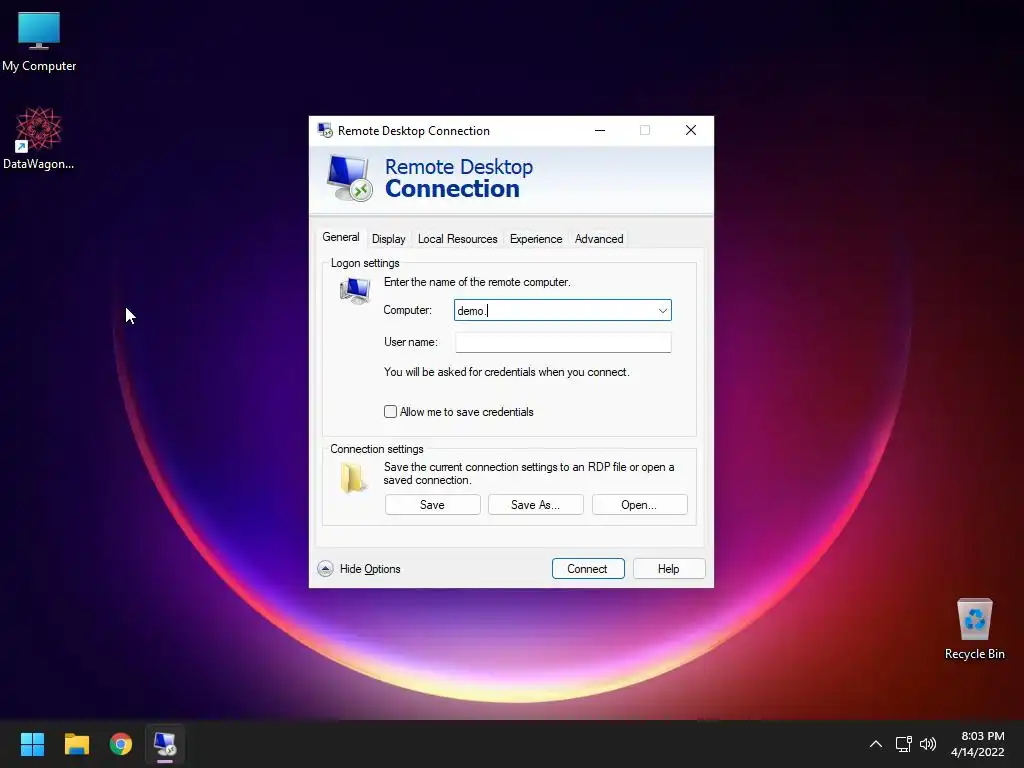This screenshot has width=1024, height=768.
Task: Show hidden system tray icons
Action: (876, 744)
